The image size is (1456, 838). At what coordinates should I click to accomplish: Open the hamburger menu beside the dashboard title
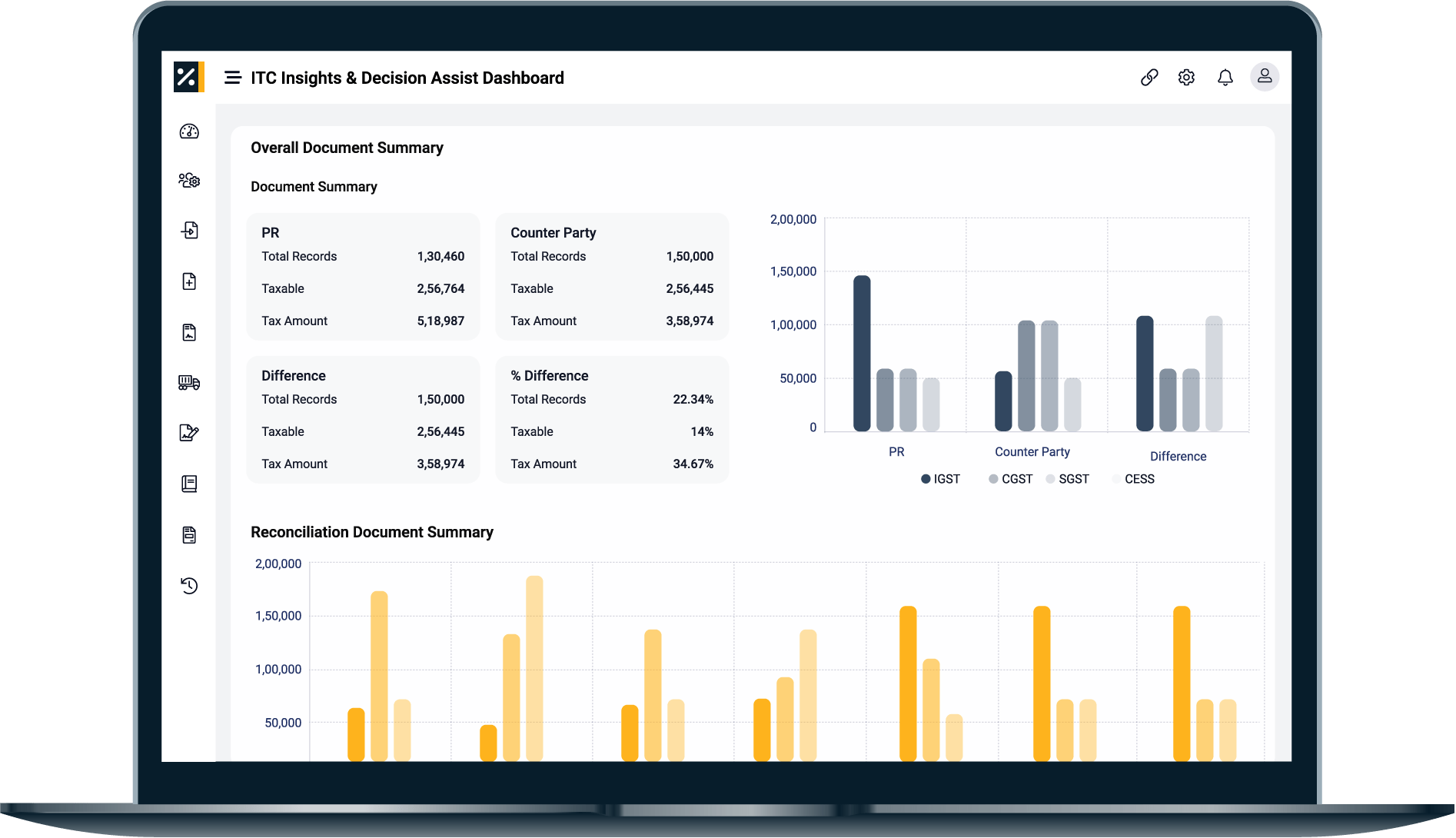232,78
